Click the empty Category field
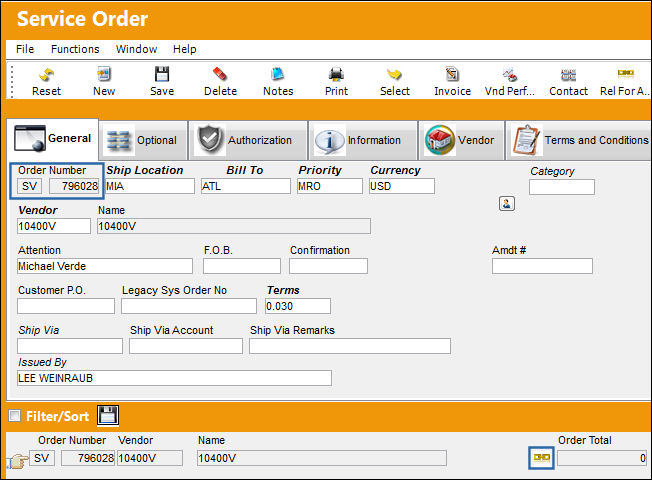Screen dimensions: 652x480 pyautogui.click(x=562, y=187)
